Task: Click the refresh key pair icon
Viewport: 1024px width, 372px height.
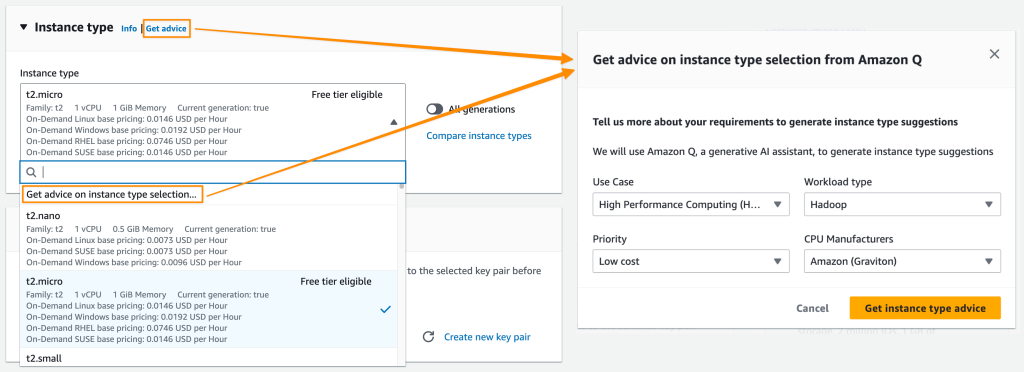Action: pyautogui.click(x=428, y=337)
